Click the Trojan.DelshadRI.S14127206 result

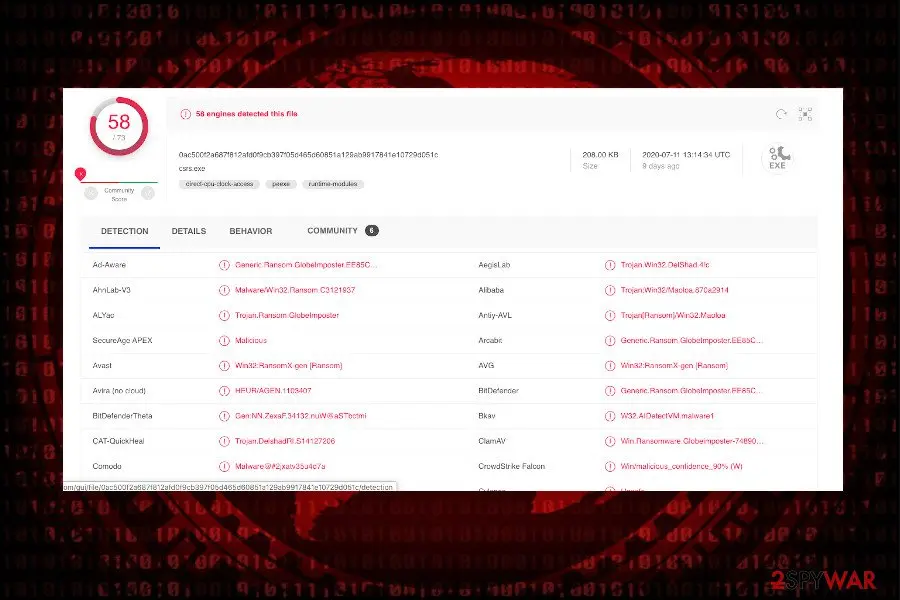click(285, 442)
